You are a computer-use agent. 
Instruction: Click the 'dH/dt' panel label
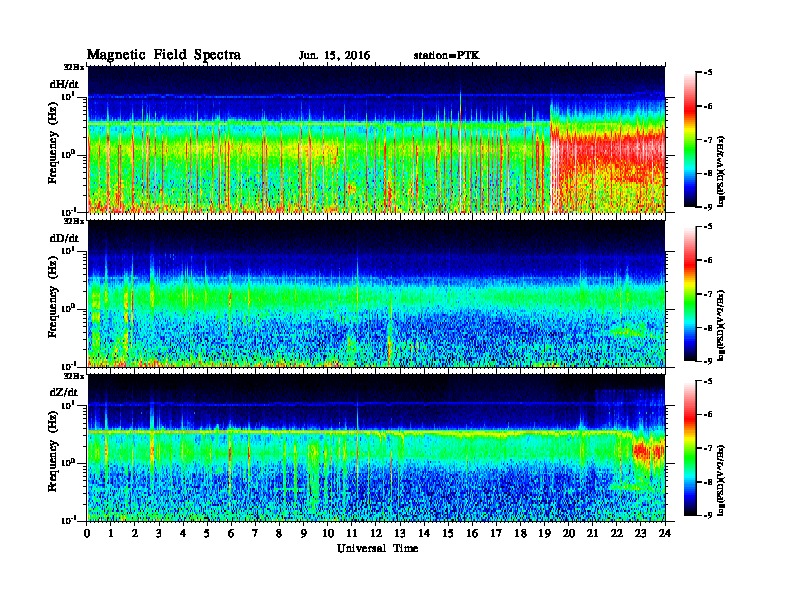pos(64,84)
